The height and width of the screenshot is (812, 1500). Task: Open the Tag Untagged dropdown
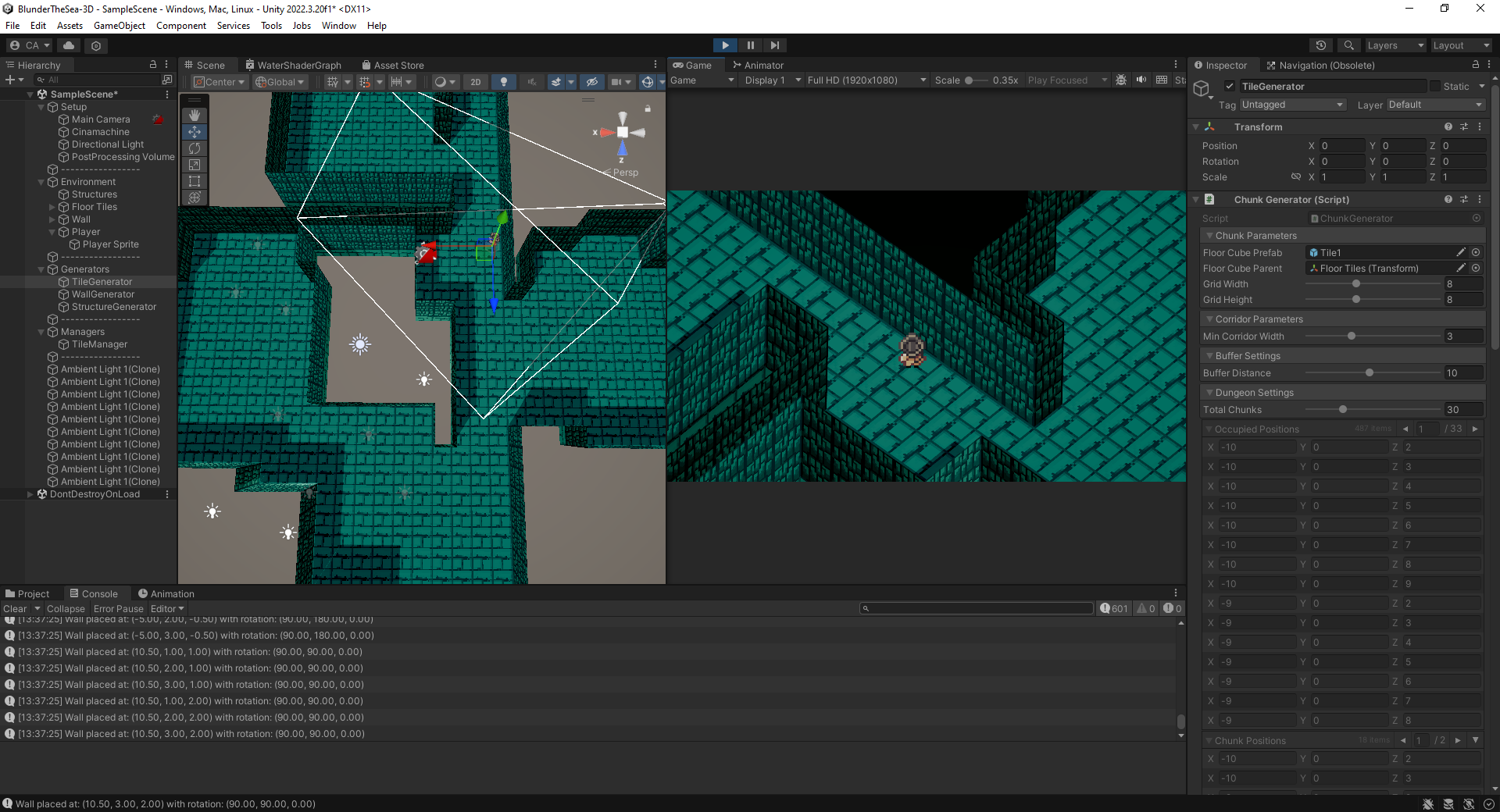1293,105
